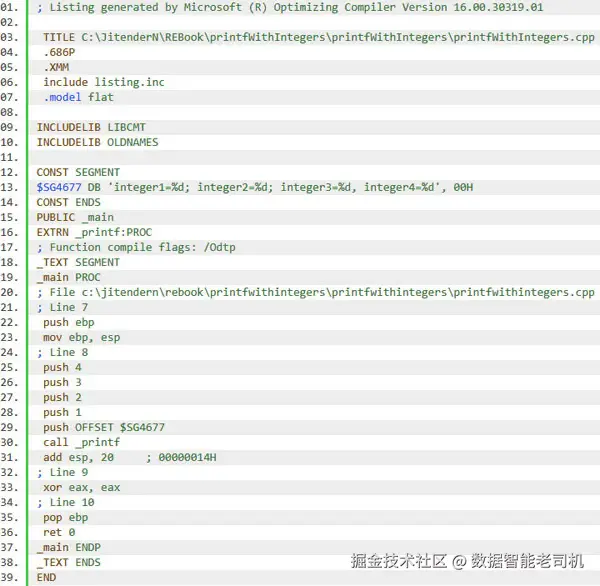Click 'push OFFSET $SG4677' instruction
Viewport: 600px width, 586px height.
click(104, 427)
